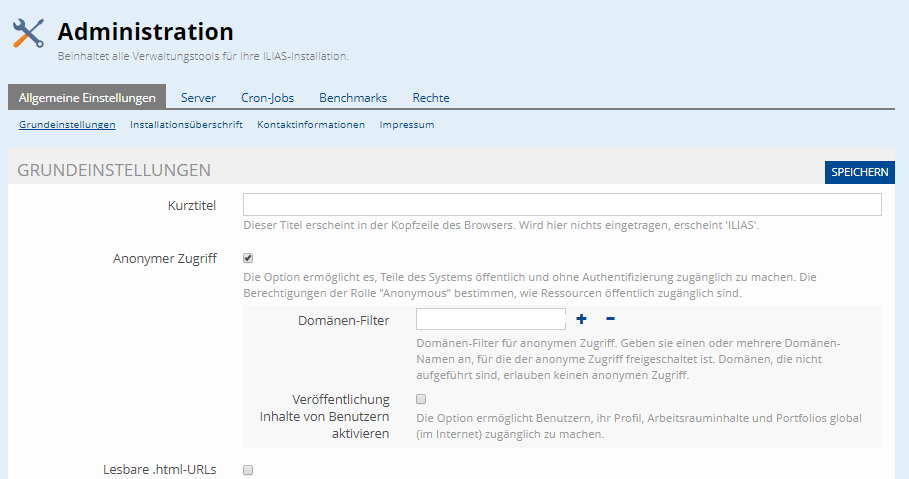
Task: Focus the Kurztitel text field
Action: (x=562, y=205)
